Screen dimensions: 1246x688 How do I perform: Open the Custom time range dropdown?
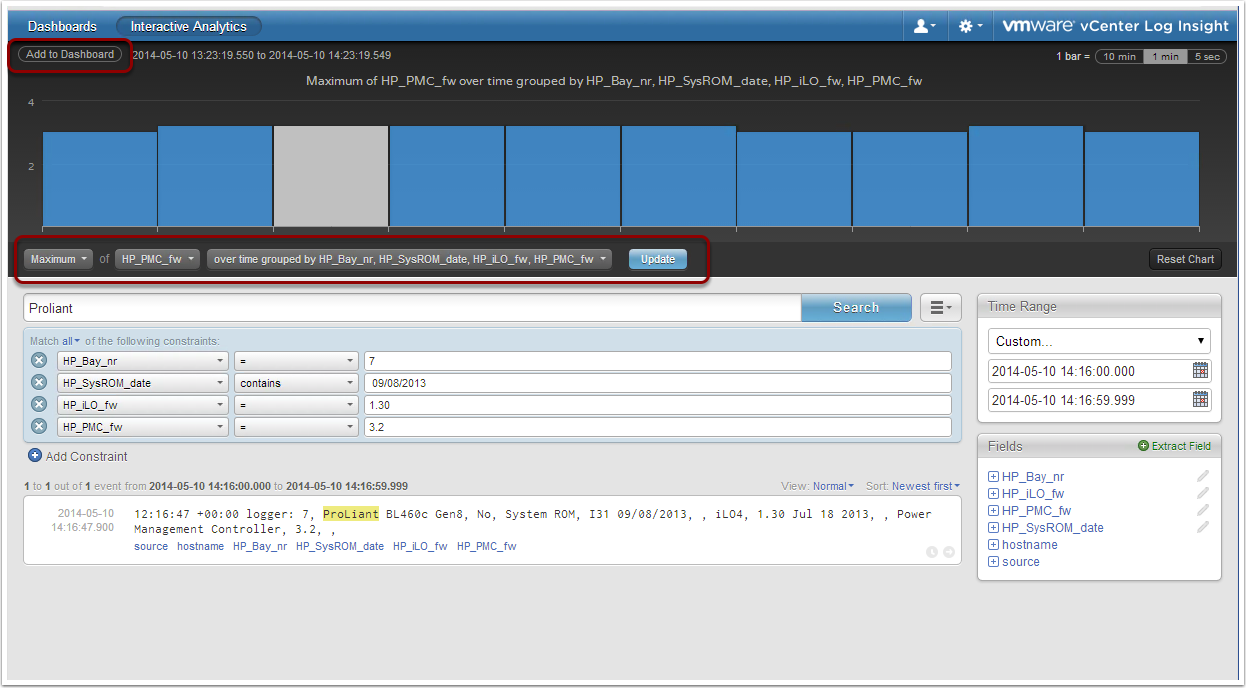1099,341
